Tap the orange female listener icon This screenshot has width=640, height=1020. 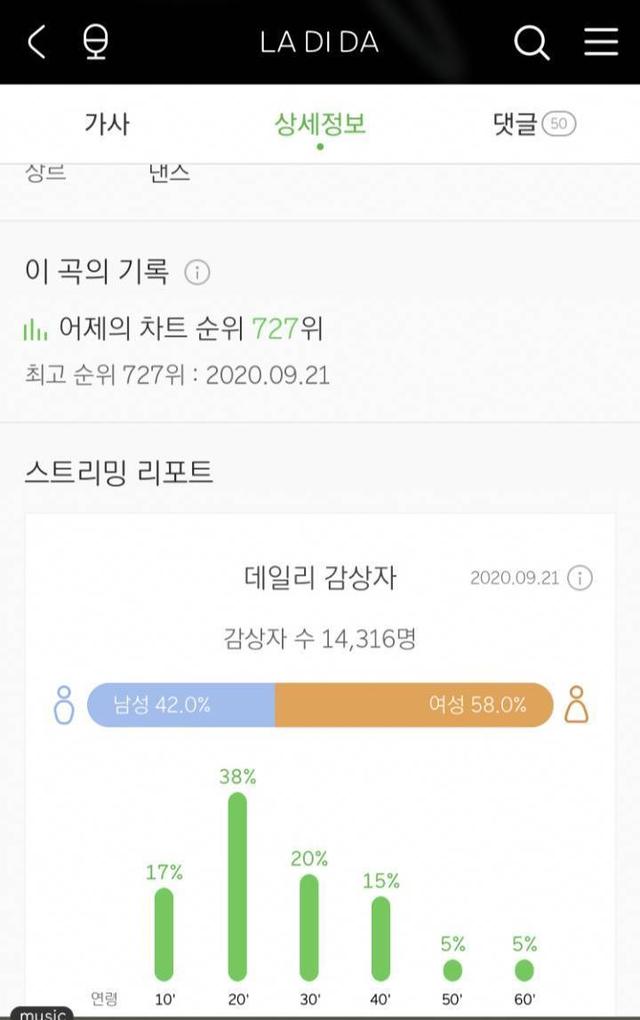576,705
